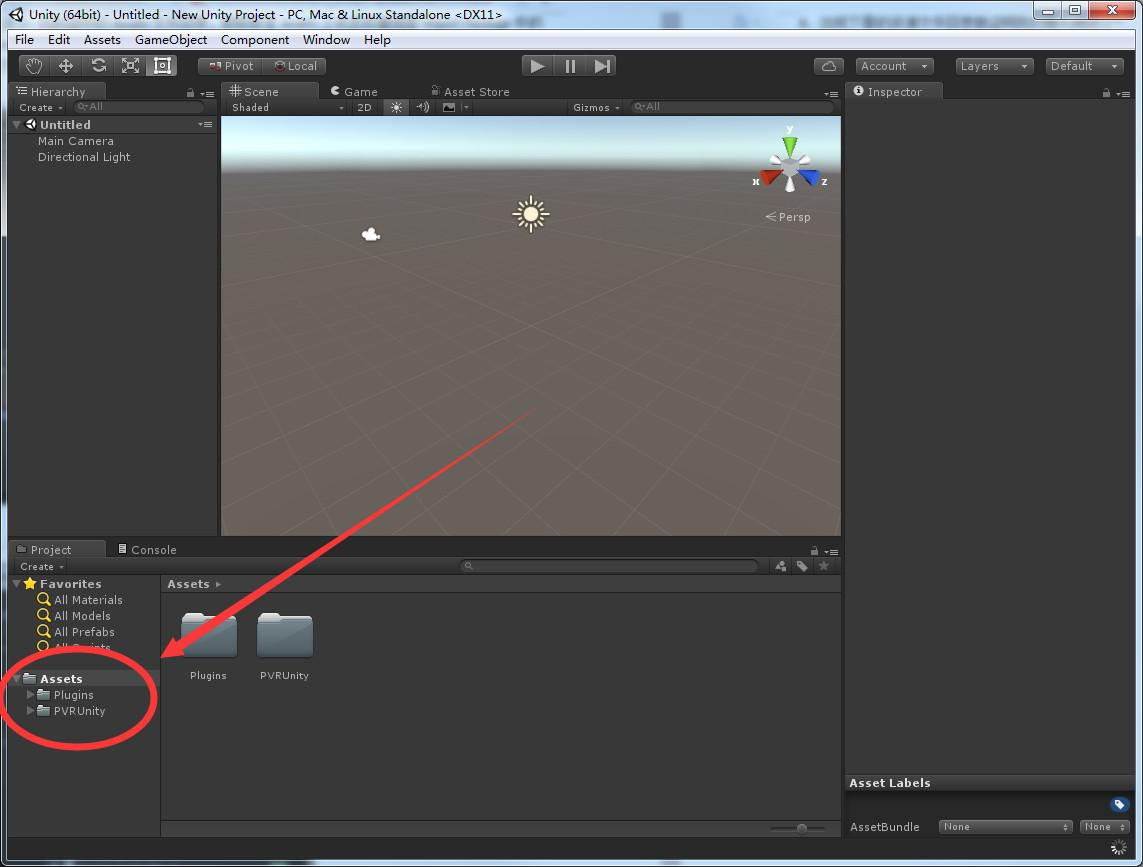The width and height of the screenshot is (1143, 867).
Task: Toggle scene lighting sun icon
Action: [396, 107]
